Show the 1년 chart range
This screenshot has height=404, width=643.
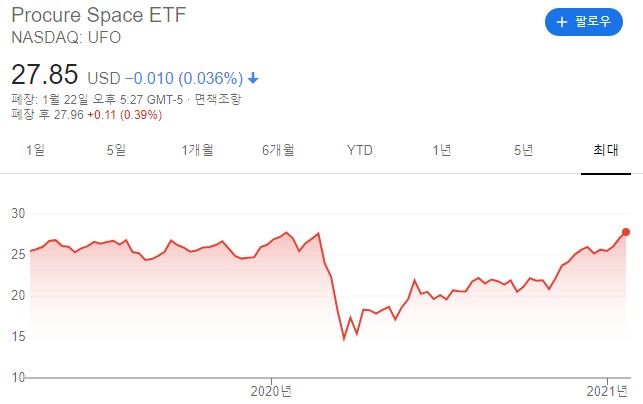[442, 150]
